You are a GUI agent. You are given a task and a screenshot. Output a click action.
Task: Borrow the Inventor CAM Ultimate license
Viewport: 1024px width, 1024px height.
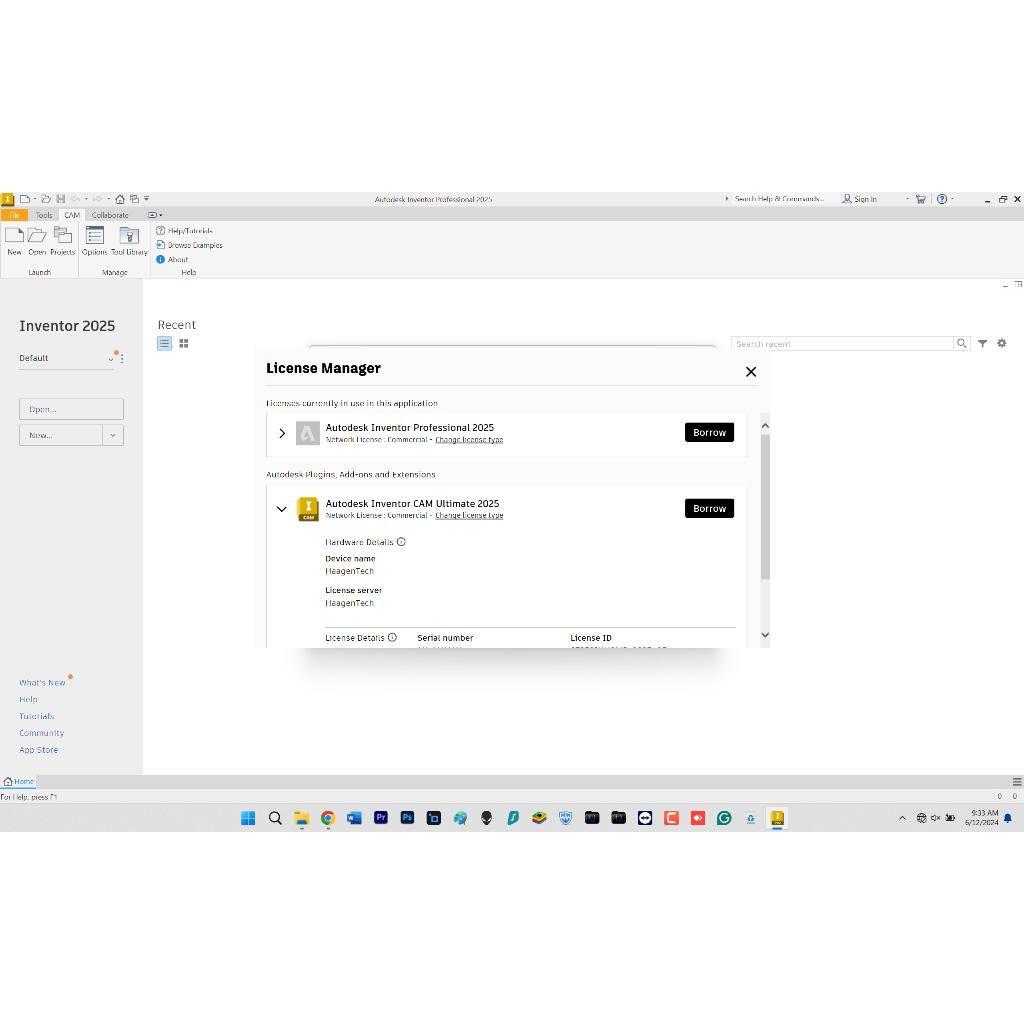[709, 509]
